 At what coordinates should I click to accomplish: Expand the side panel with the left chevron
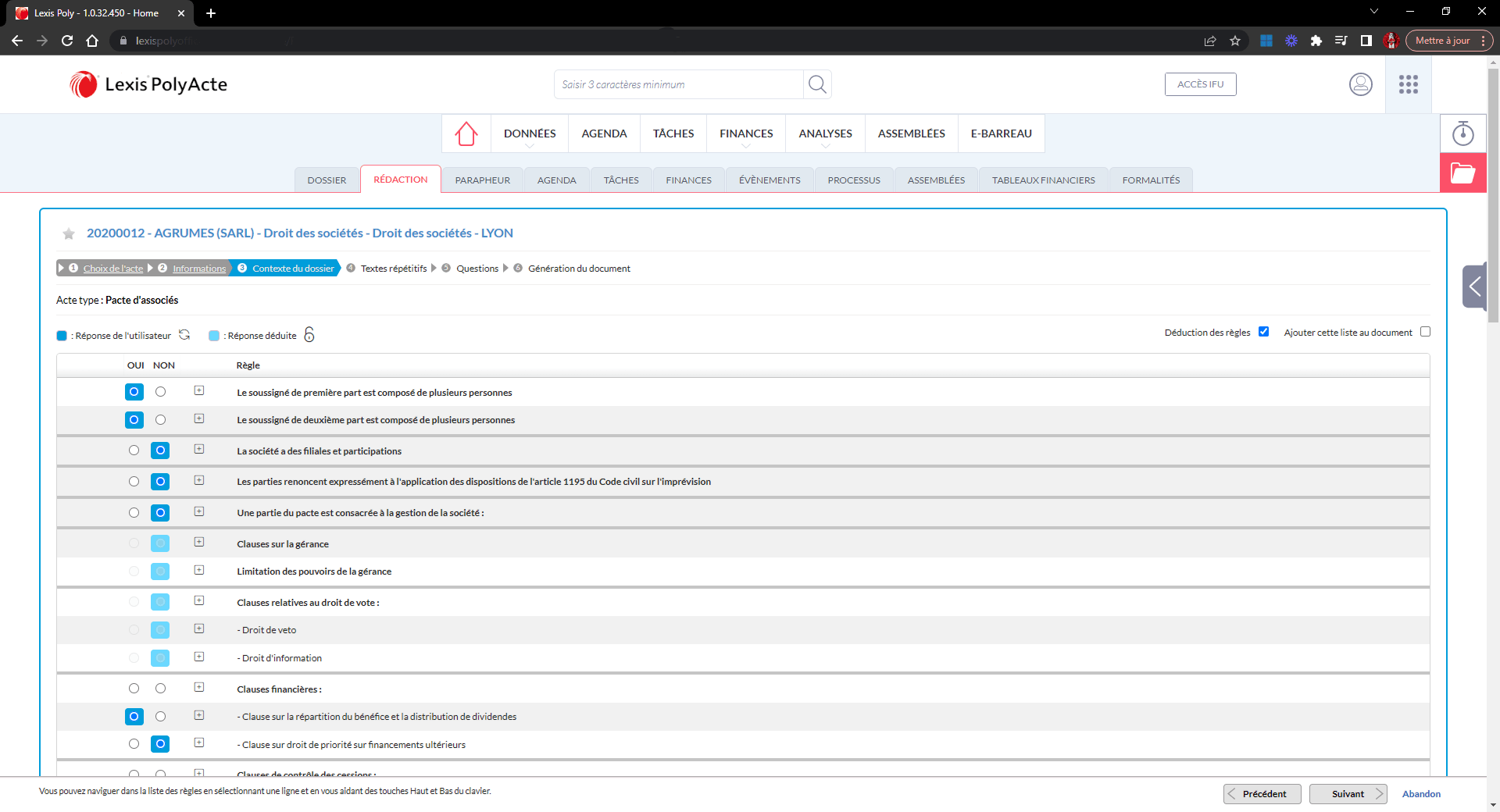coord(1473,287)
